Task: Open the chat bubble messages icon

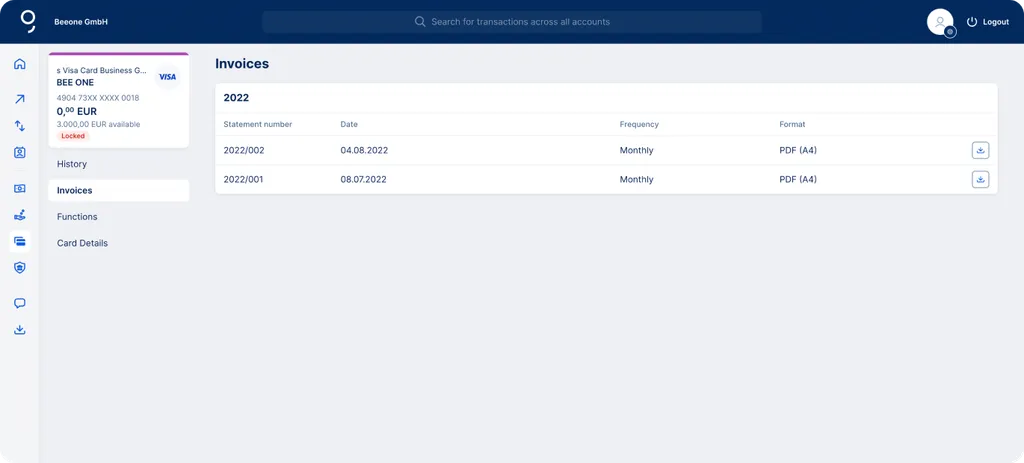Action: pos(20,303)
